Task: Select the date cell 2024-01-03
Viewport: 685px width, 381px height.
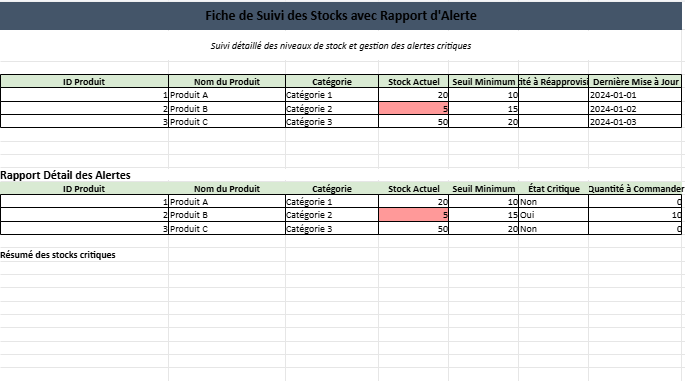Action: pos(635,121)
